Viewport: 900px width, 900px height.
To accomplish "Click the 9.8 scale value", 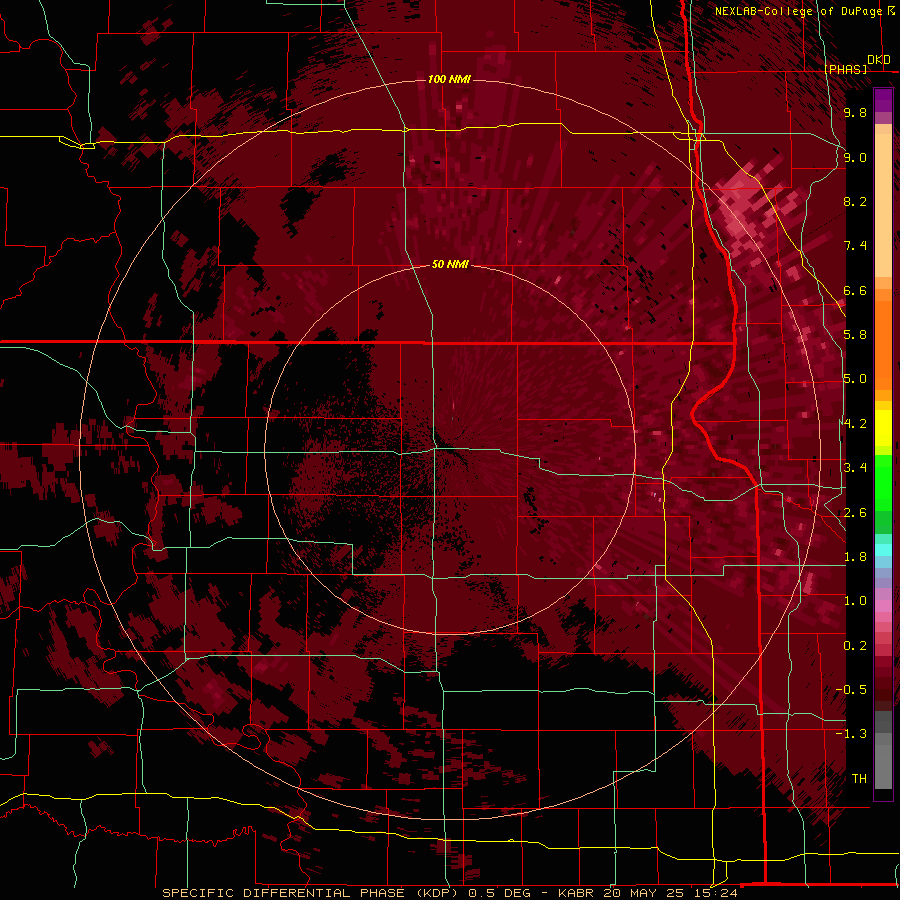I will pyautogui.click(x=855, y=112).
